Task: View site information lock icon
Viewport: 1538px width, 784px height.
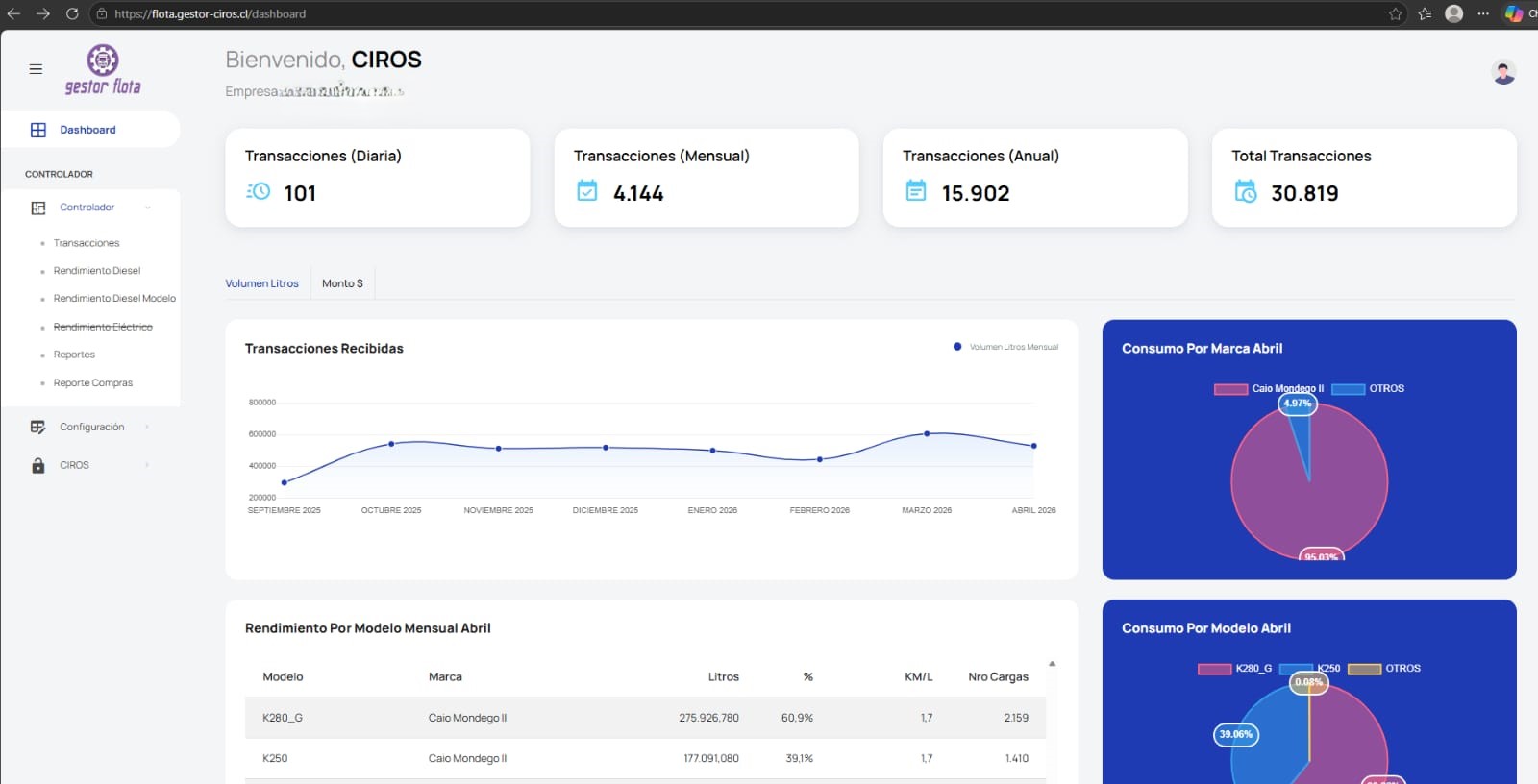Action: click(x=102, y=13)
